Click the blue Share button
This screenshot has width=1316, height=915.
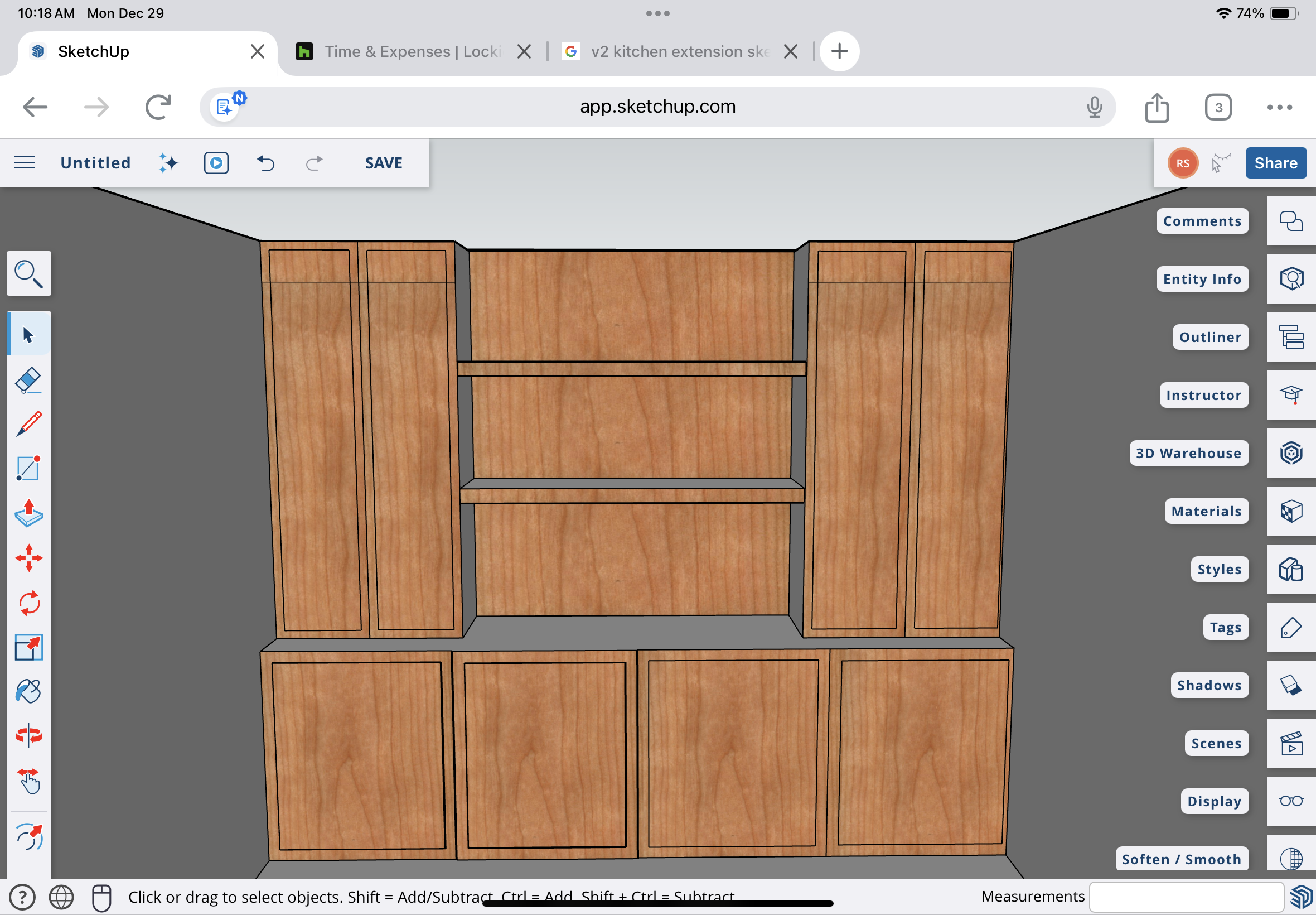tap(1275, 163)
